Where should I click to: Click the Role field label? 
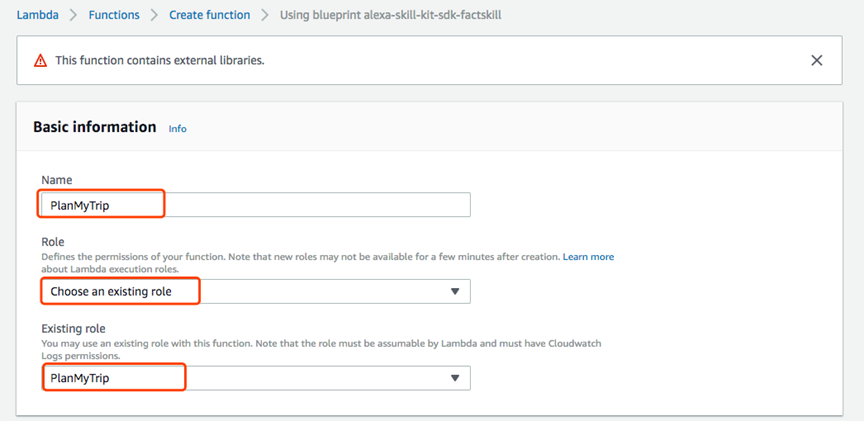53,242
